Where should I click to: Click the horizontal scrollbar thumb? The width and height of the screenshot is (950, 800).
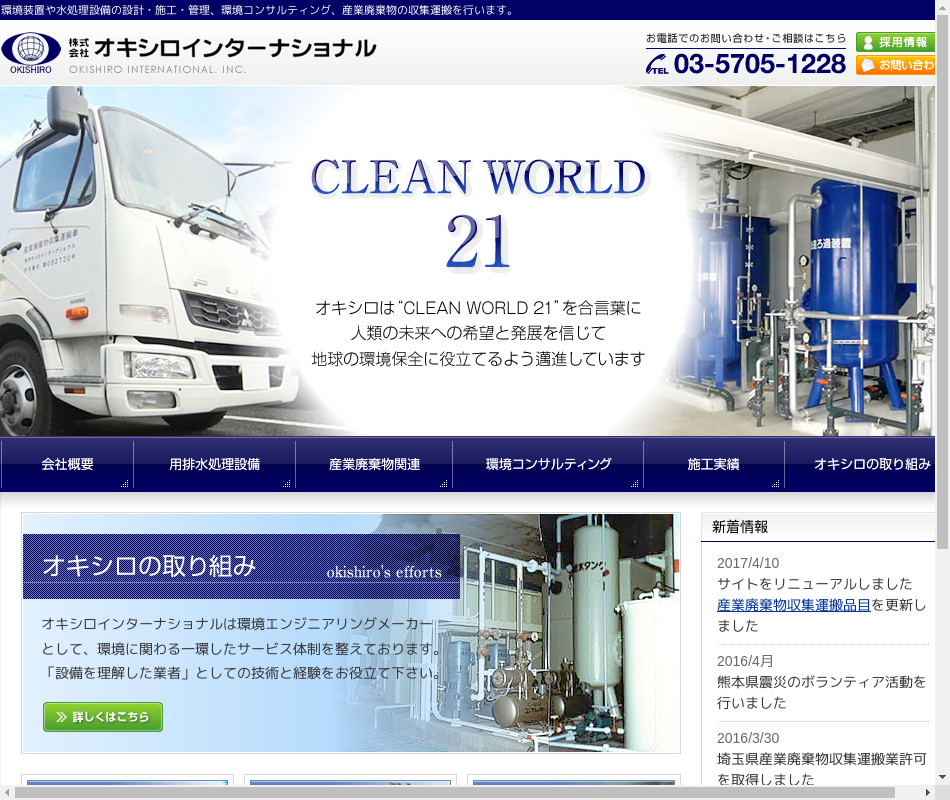[454, 793]
